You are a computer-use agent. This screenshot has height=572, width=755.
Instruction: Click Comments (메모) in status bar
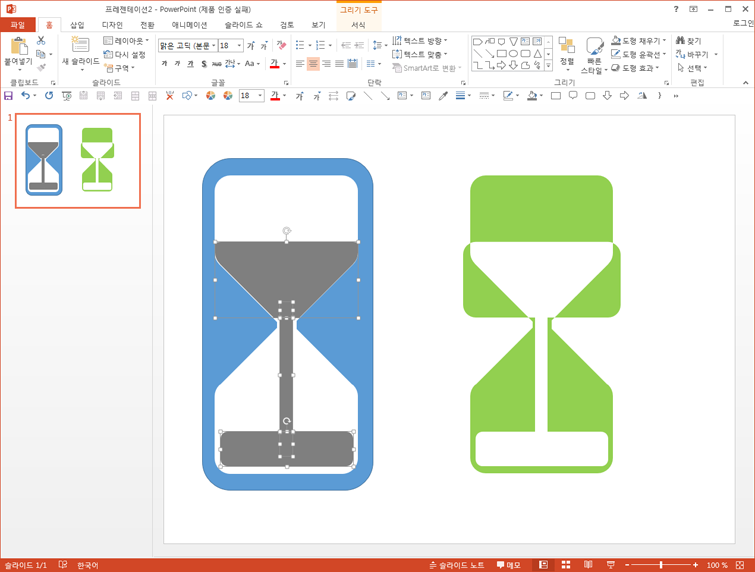click(x=509, y=565)
